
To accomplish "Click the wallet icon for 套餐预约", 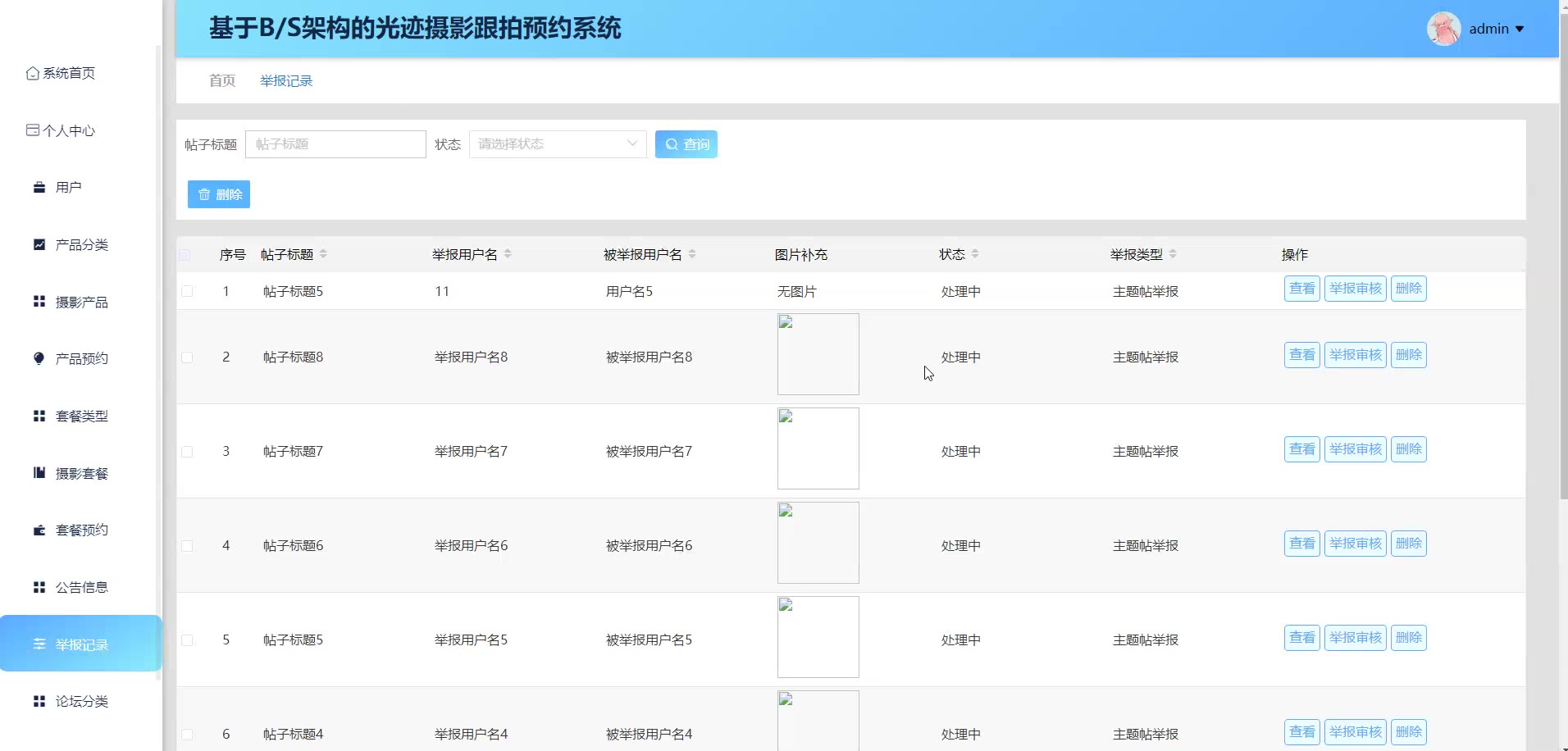I will [x=39, y=530].
